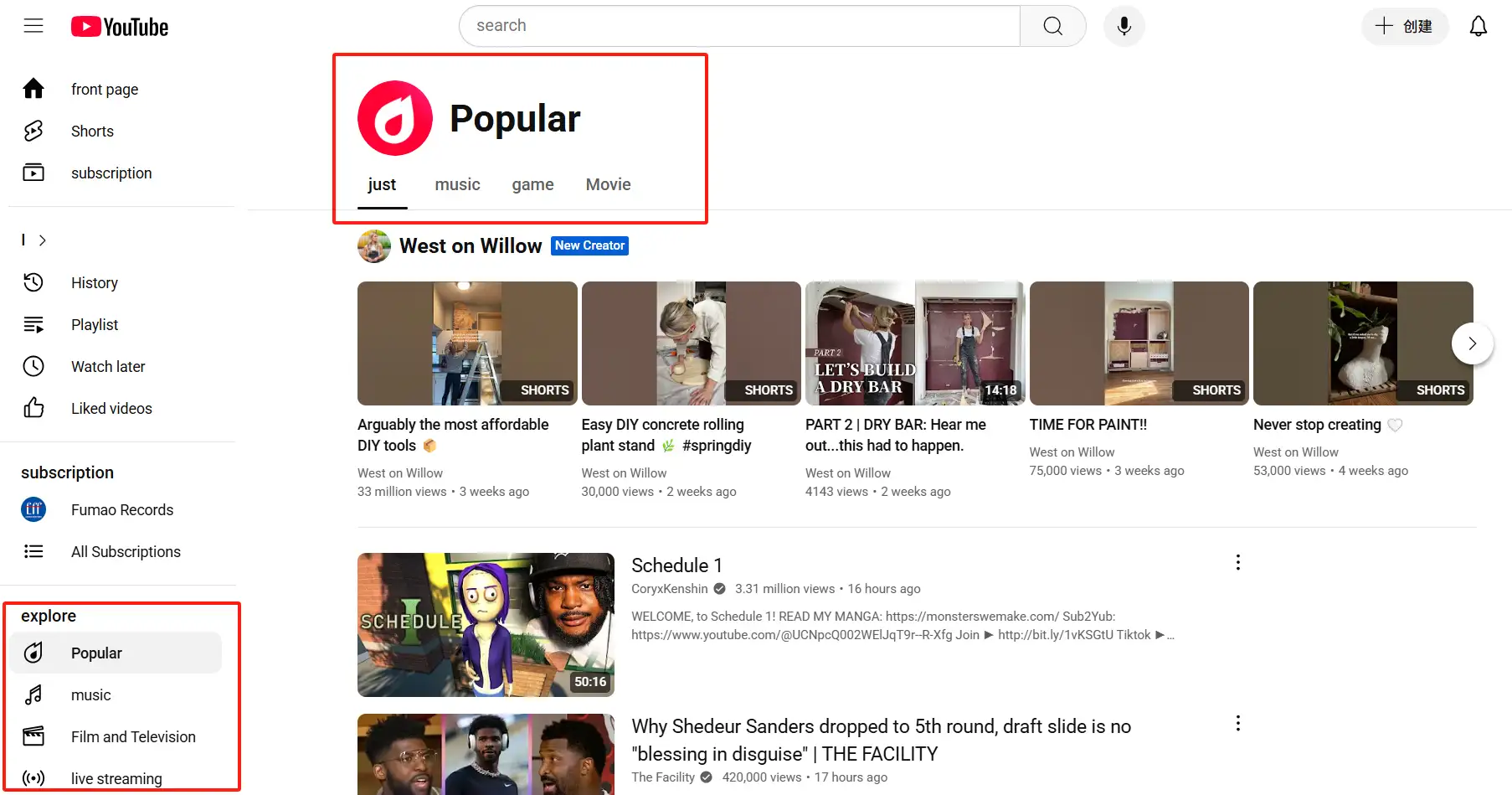The image size is (1512, 795).
Task: Open West on Willow channel avatar
Action: click(374, 246)
